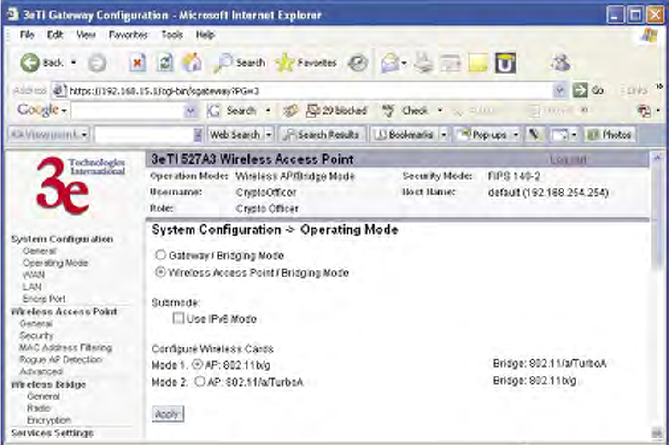Open the WAN settings link
The height and width of the screenshot is (445, 669).
point(33,275)
